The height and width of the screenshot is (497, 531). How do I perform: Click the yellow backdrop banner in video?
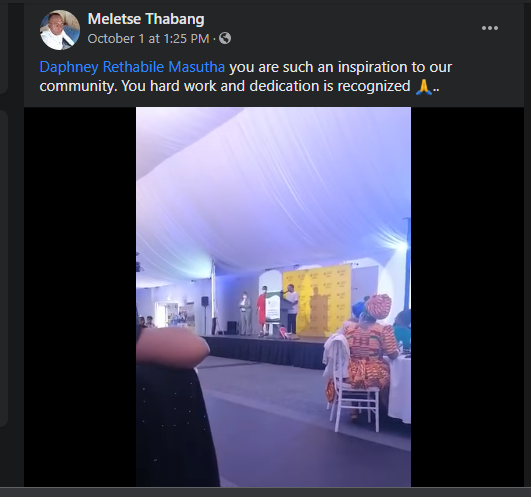pos(317,300)
